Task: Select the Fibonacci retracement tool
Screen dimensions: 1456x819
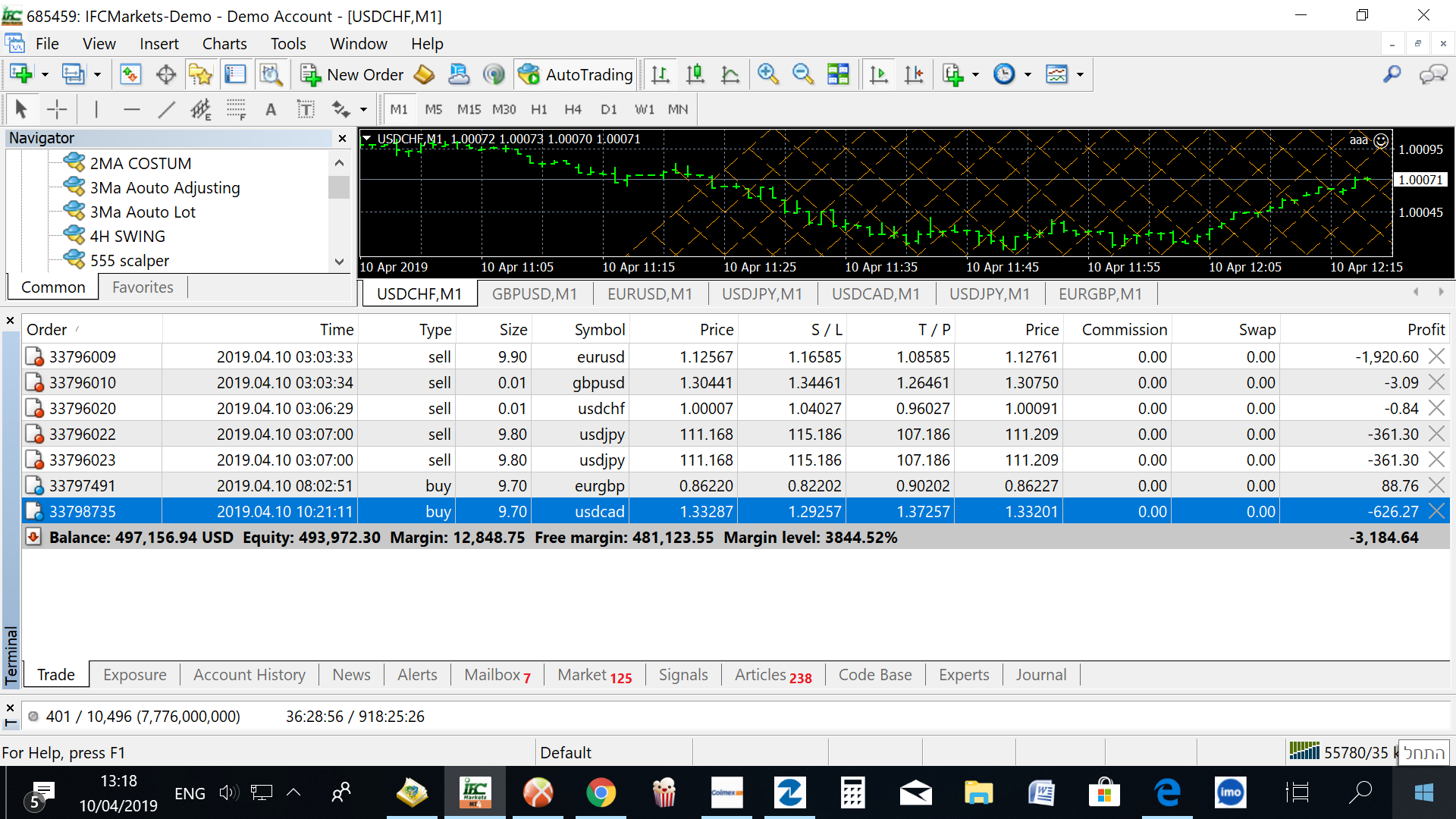Action: click(x=237, y=109)
